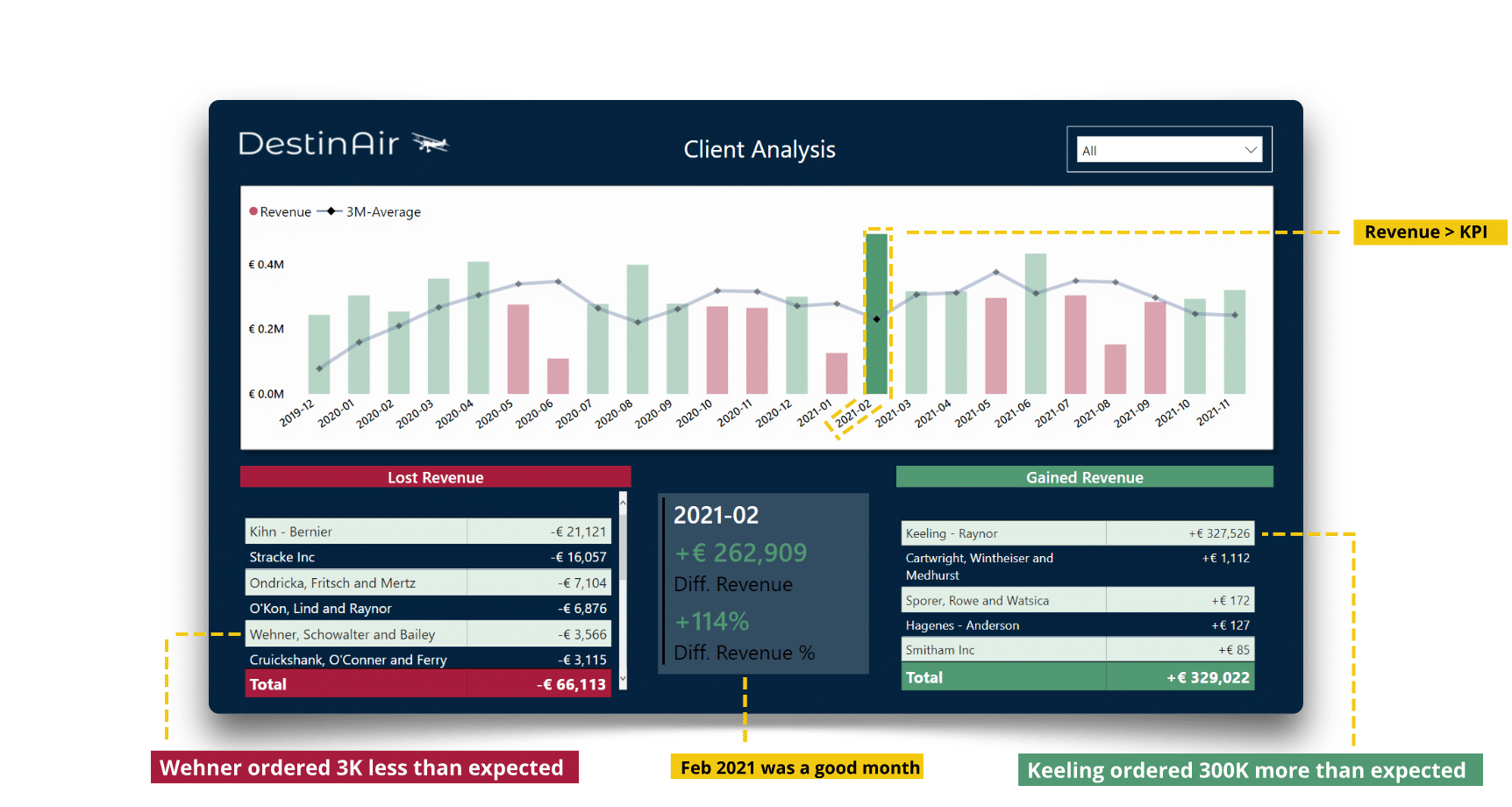Click the Lost Revenue Total -€ 66,113
The image size is (1512, 807).
[x=428, y=684]
